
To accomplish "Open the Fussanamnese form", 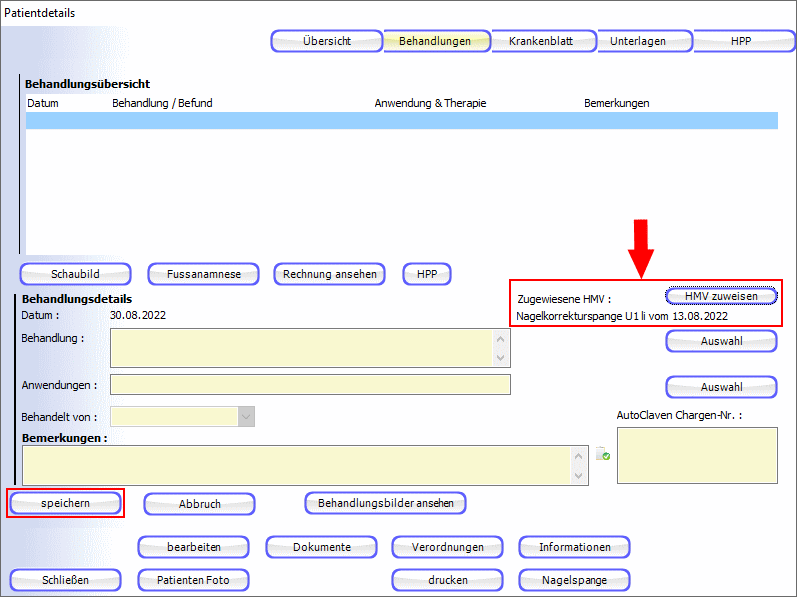I will 203,274.
